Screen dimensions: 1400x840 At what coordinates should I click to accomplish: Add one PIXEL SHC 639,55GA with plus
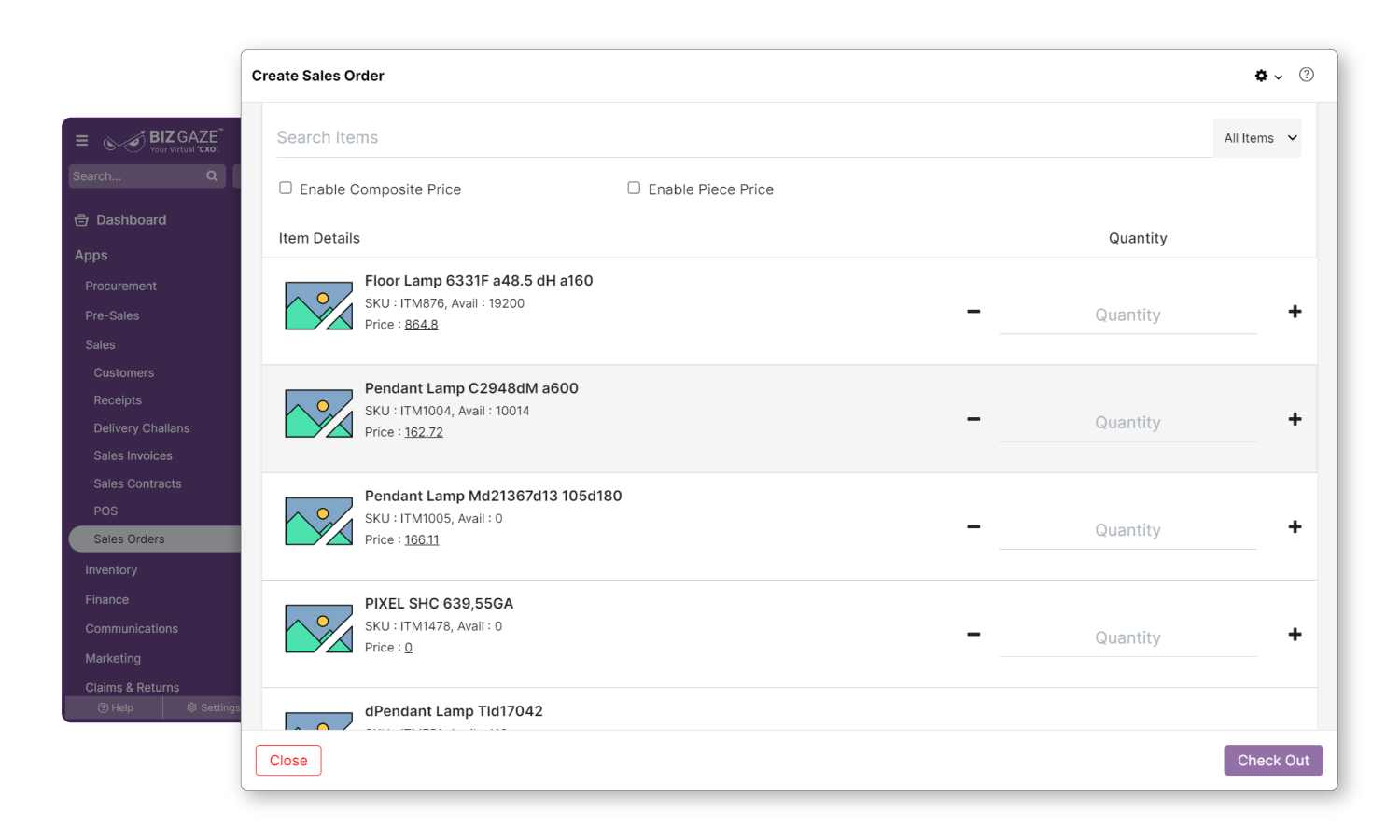point(1295,635)
